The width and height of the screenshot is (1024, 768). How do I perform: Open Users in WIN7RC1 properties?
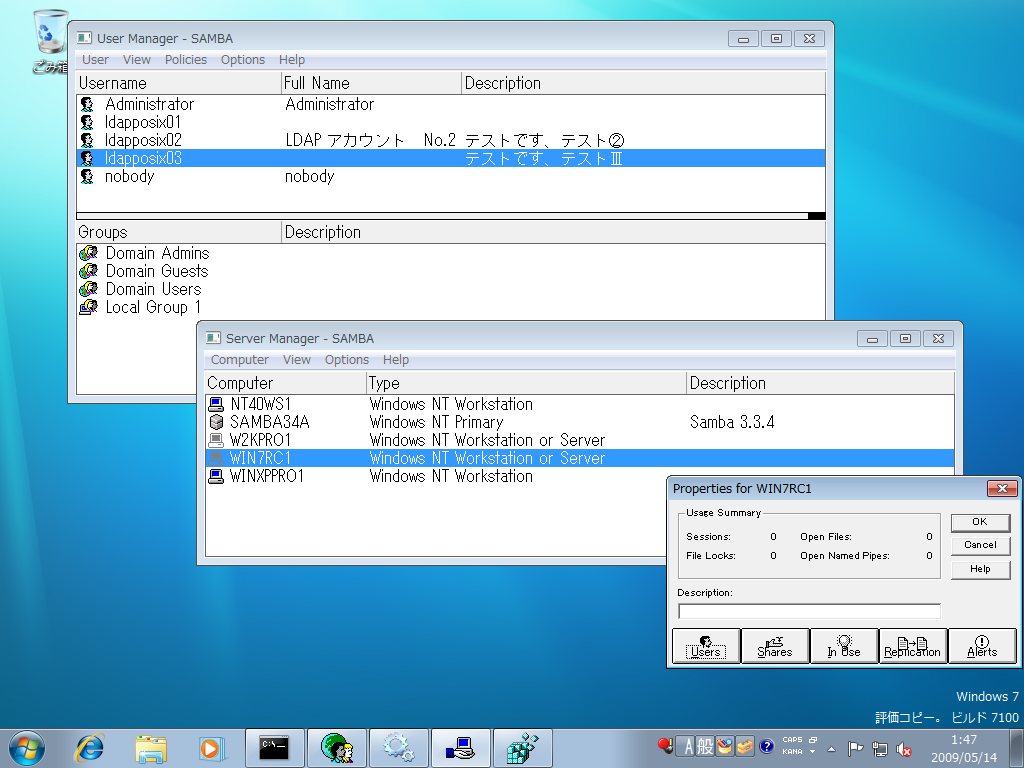706,646
